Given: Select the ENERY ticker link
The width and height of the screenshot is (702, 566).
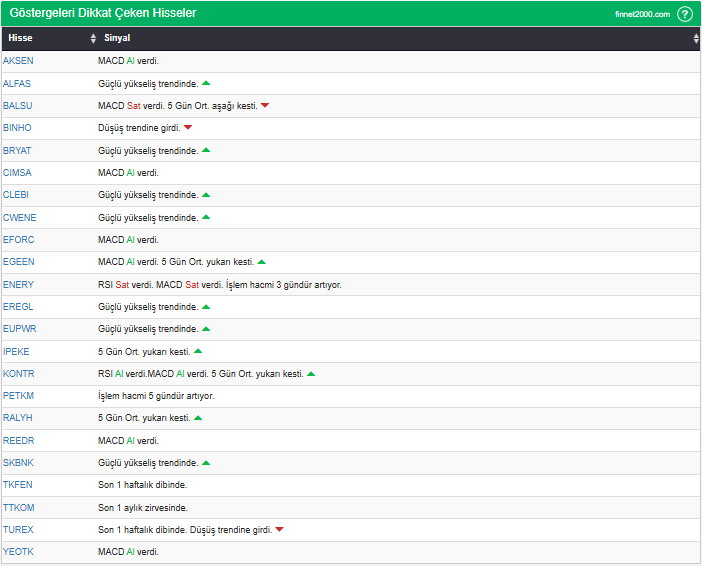Looking at the screenshot, I should pos(18,284).
